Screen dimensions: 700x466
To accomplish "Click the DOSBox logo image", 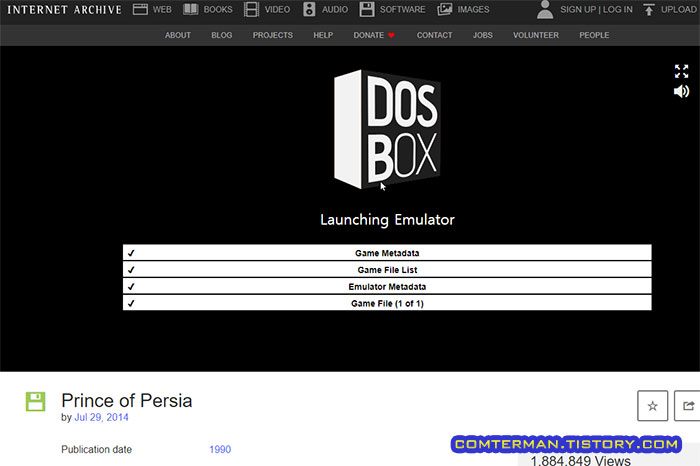I will click(x=387, y=129).
